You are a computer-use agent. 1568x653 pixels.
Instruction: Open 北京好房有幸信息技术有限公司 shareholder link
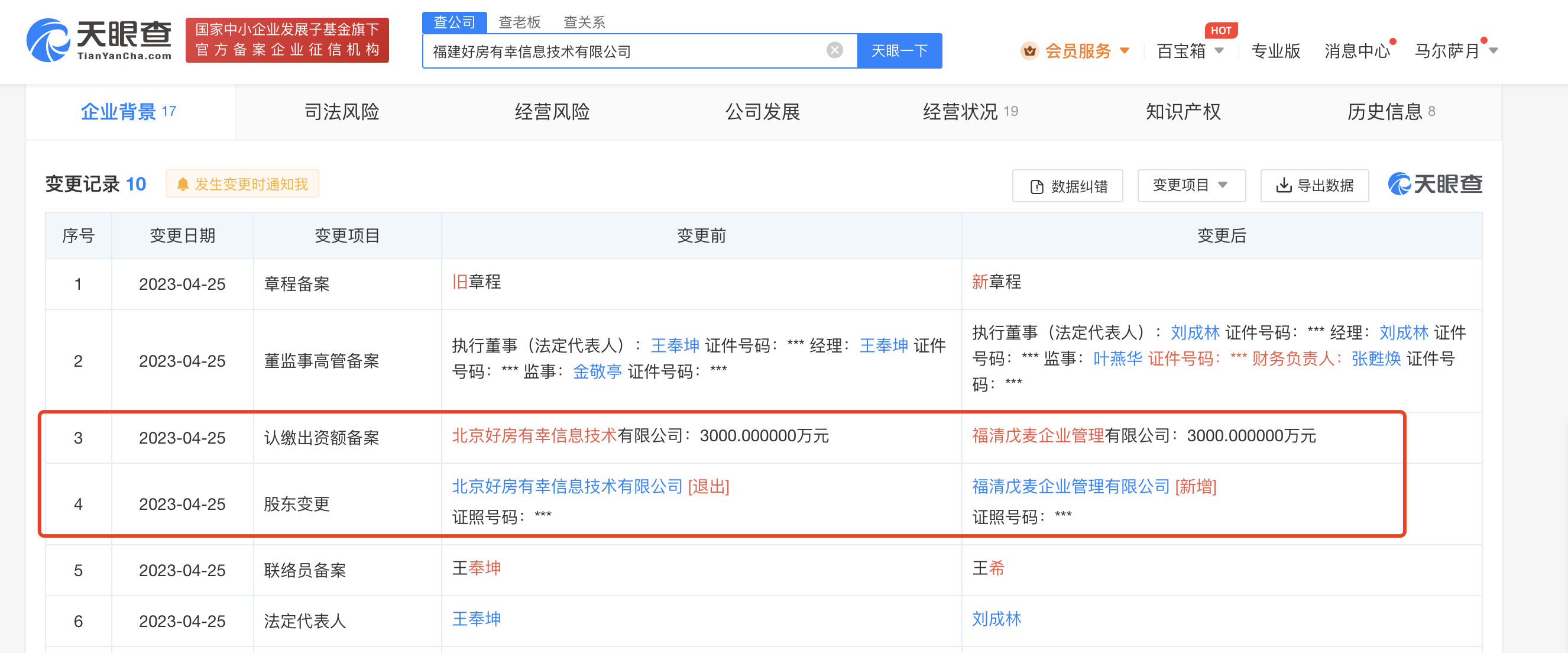pyautogui.click(x=567, y=486)
